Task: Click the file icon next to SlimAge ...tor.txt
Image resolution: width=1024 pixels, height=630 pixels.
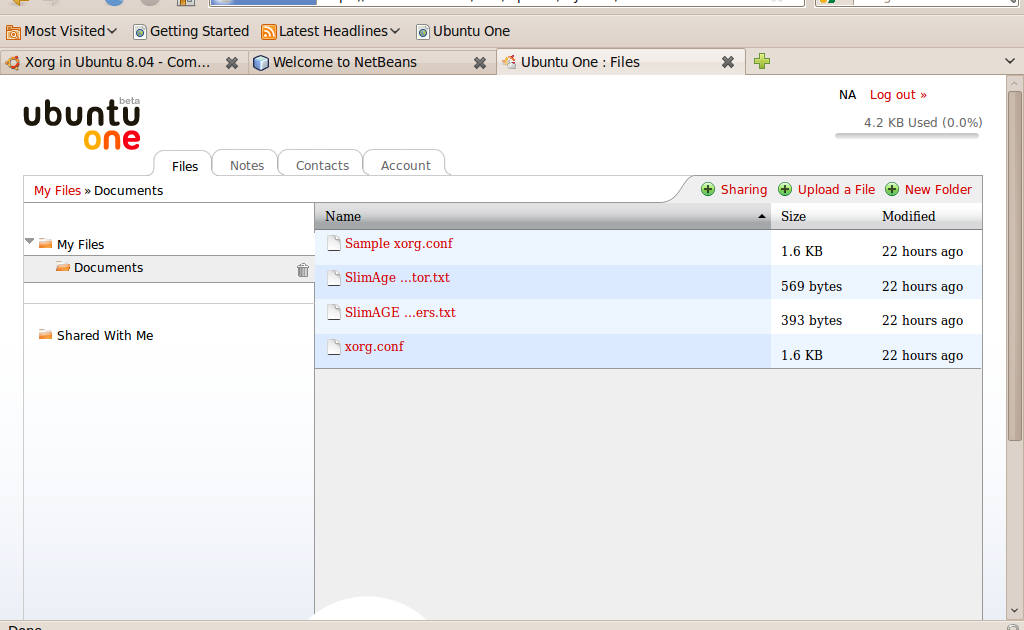Action: point(334,277)
